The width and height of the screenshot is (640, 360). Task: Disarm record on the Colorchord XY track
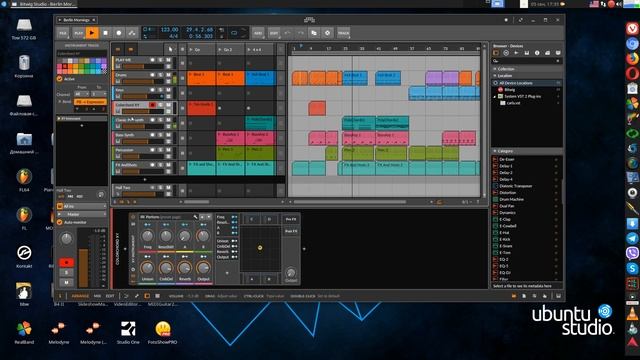(153, 105)
